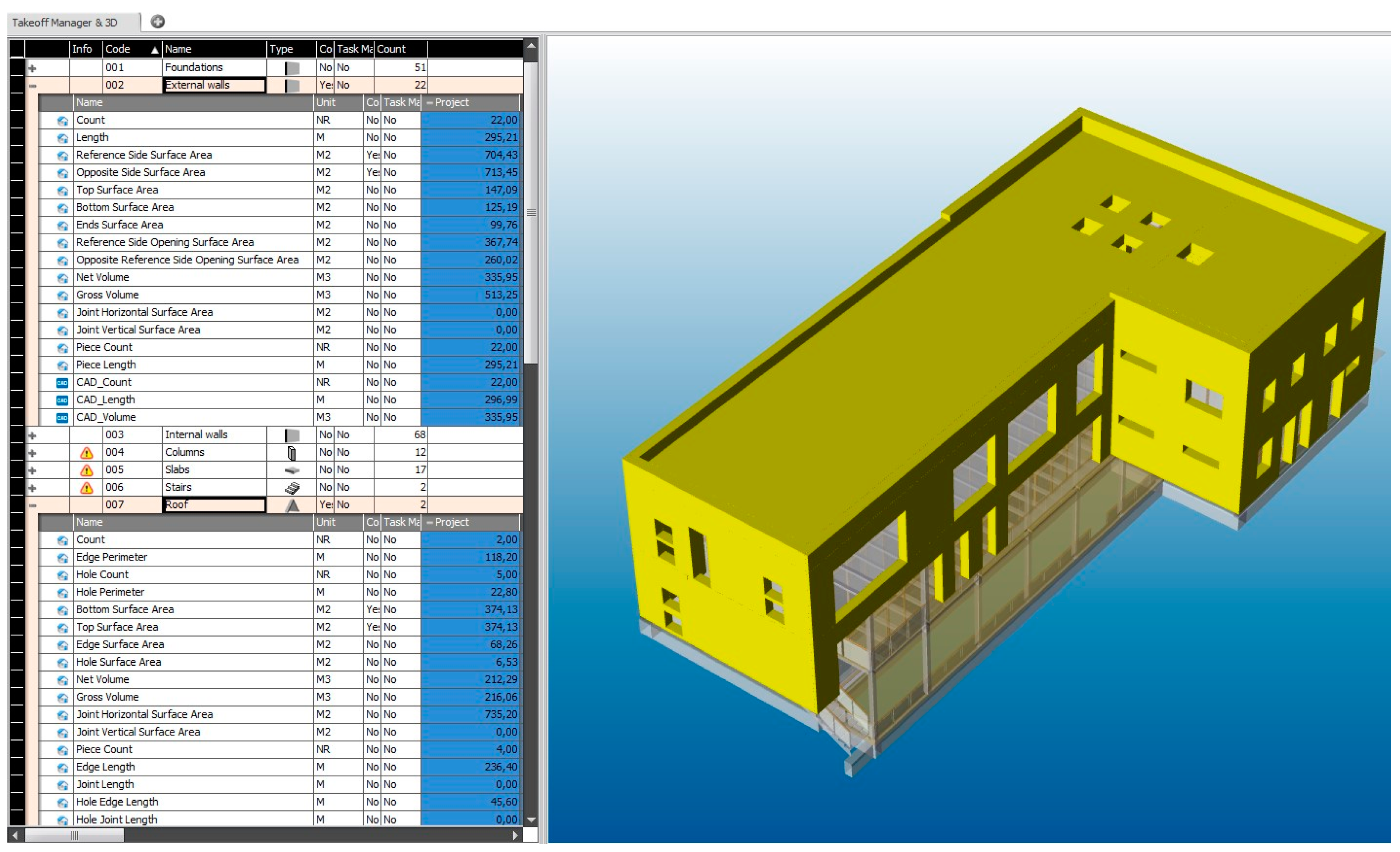This screenshot has width=1400, height=852.
Task: Click the quantity icon beside Net Volume under External walls
Action: (62, 278)
